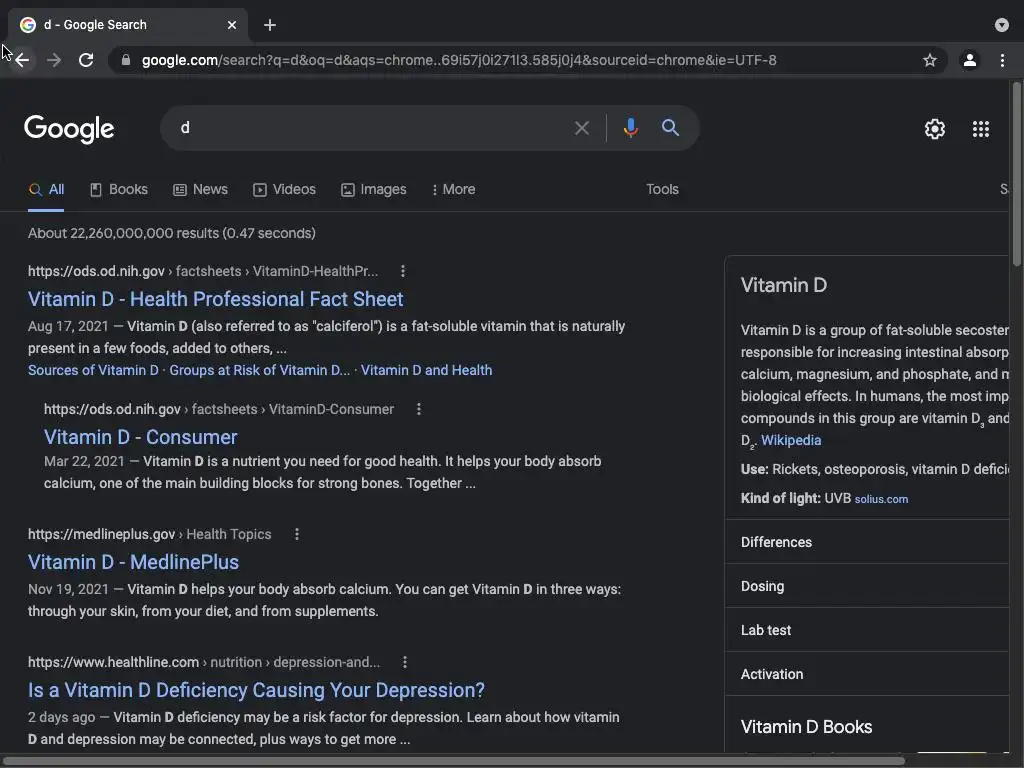Switch to the News tab
Screen dimensions: 1024x768
tap(200, 189)
